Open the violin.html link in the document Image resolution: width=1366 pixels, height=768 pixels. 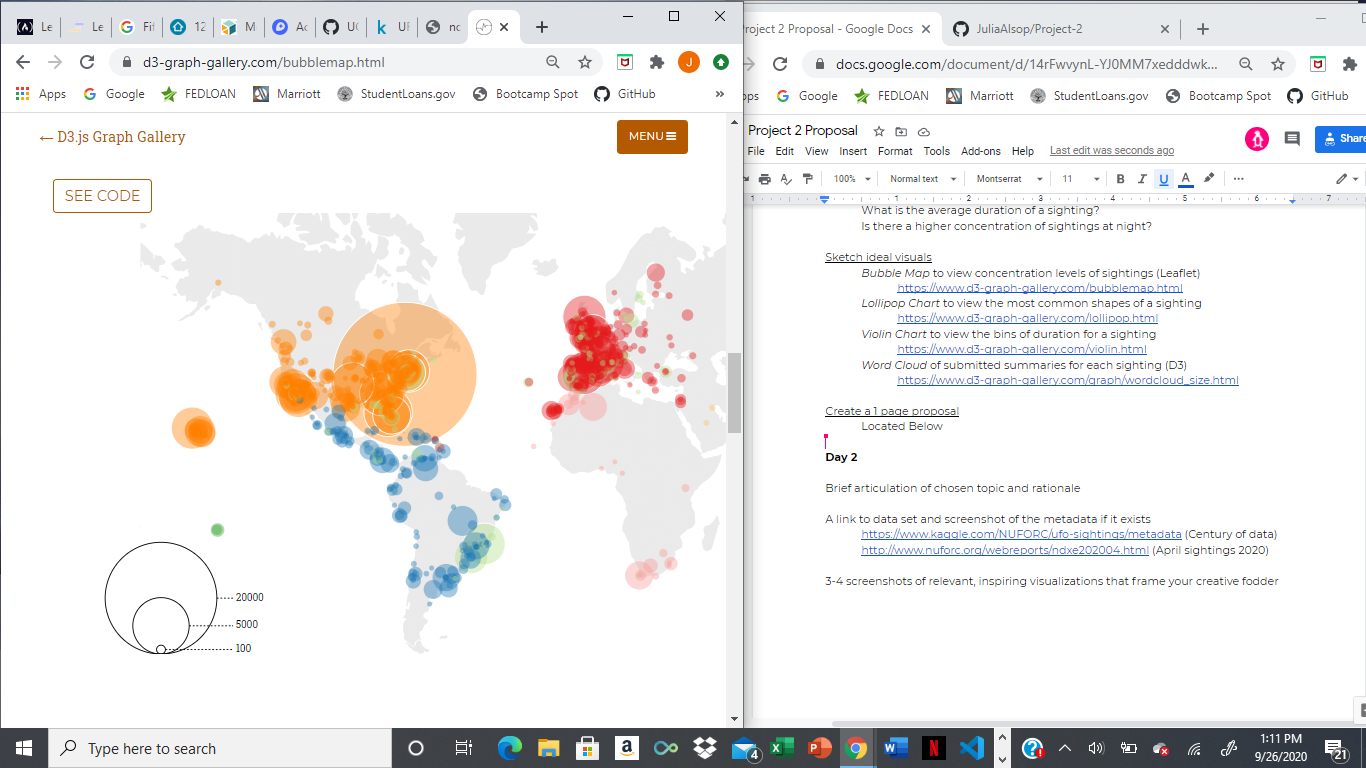tap(1022, 349)
